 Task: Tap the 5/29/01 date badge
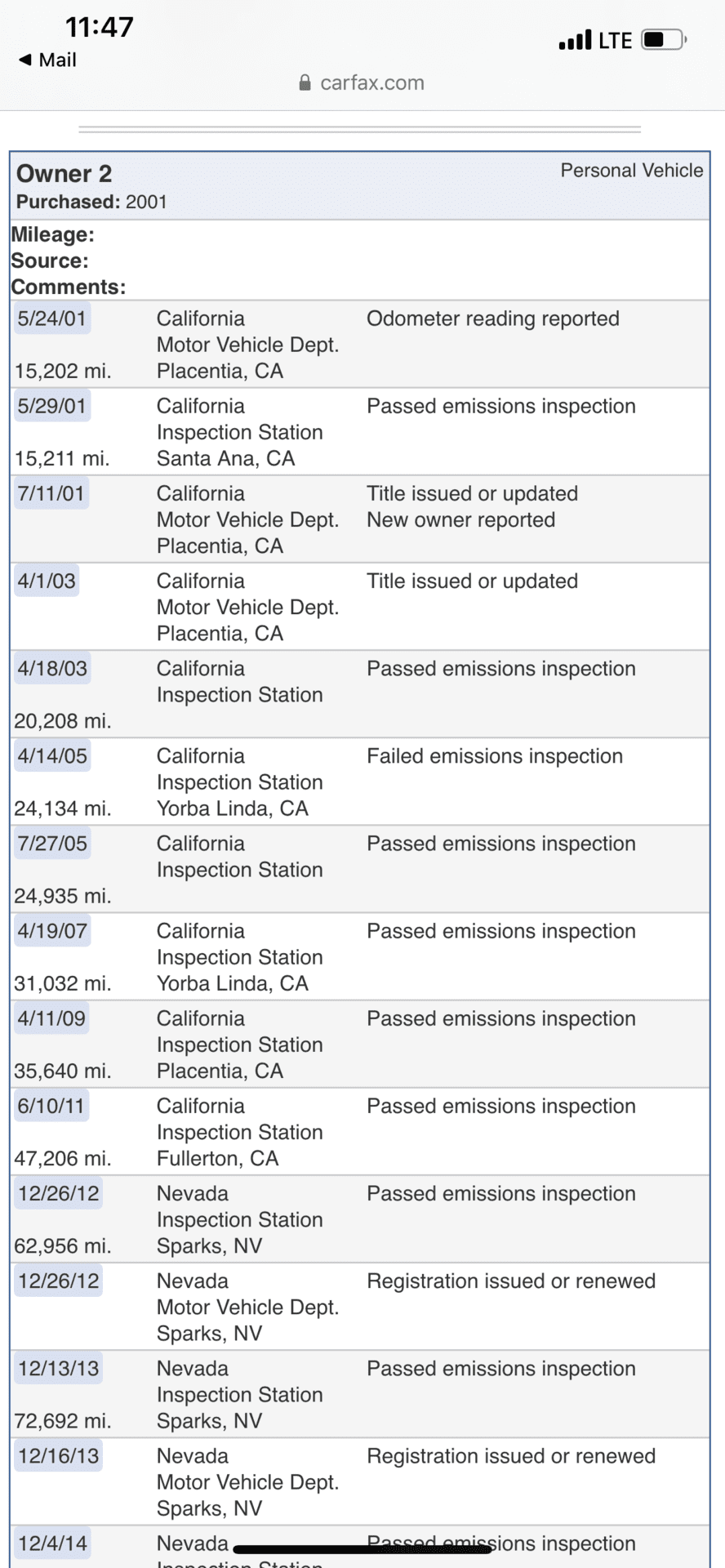click(x=51, y=406)
